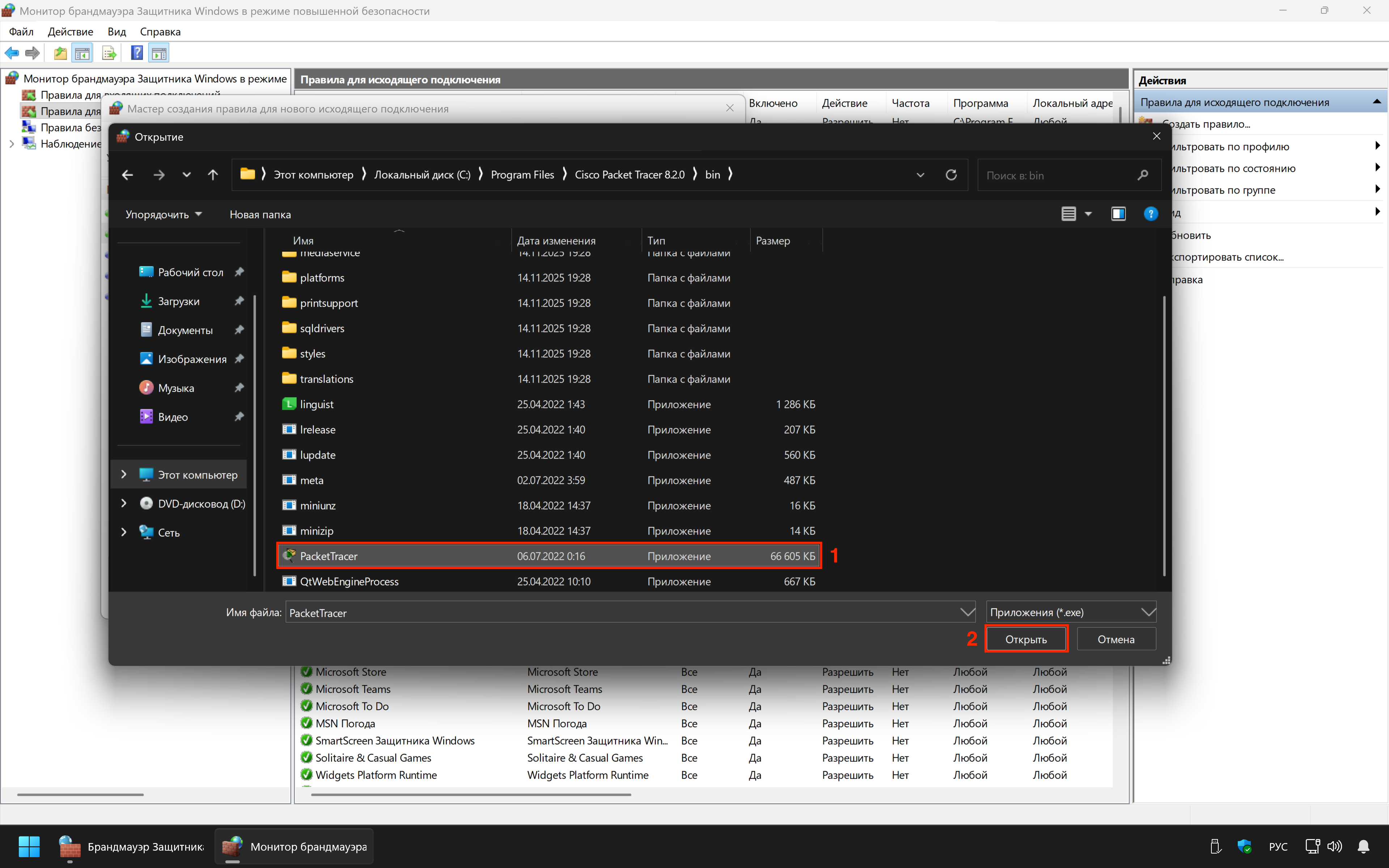Open the file type filter Приложения (*.exe)
Viewport: 1389px width, 868px height.
coord(1071,613)
